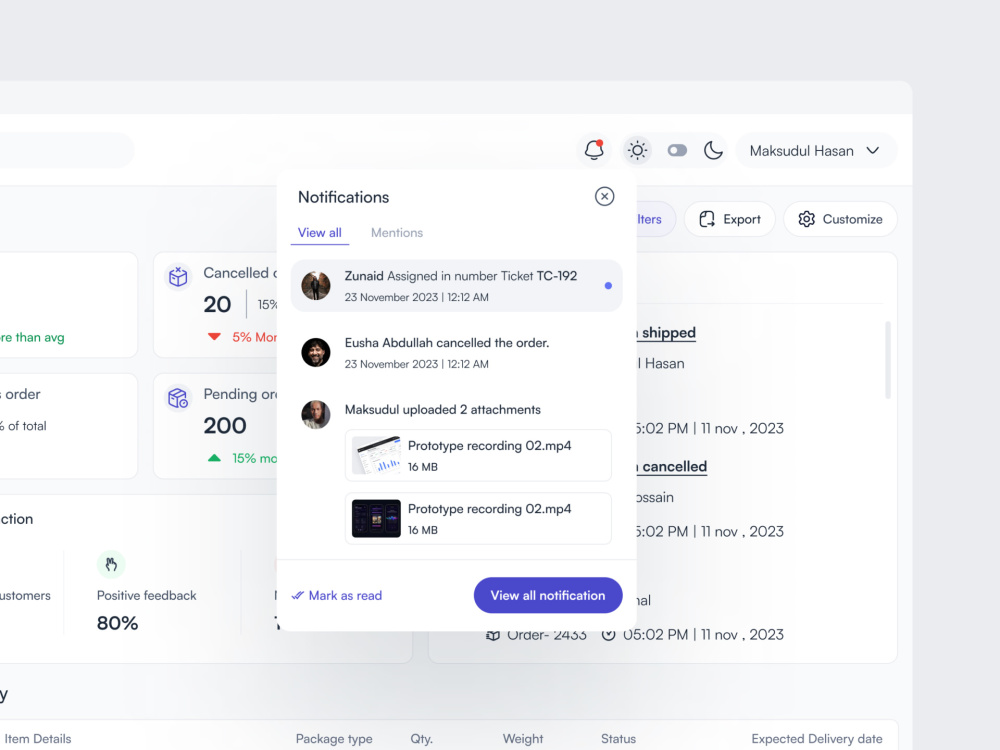Click Zunaid's avatar photo
The width and height of the screenshot is (1000, 750).
coord(316,286)
